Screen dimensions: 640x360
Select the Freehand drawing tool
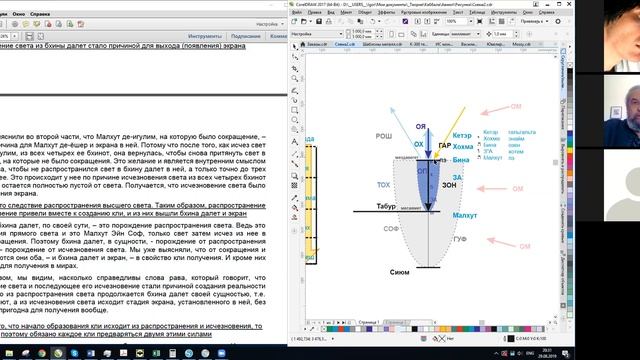click(295, 90)
